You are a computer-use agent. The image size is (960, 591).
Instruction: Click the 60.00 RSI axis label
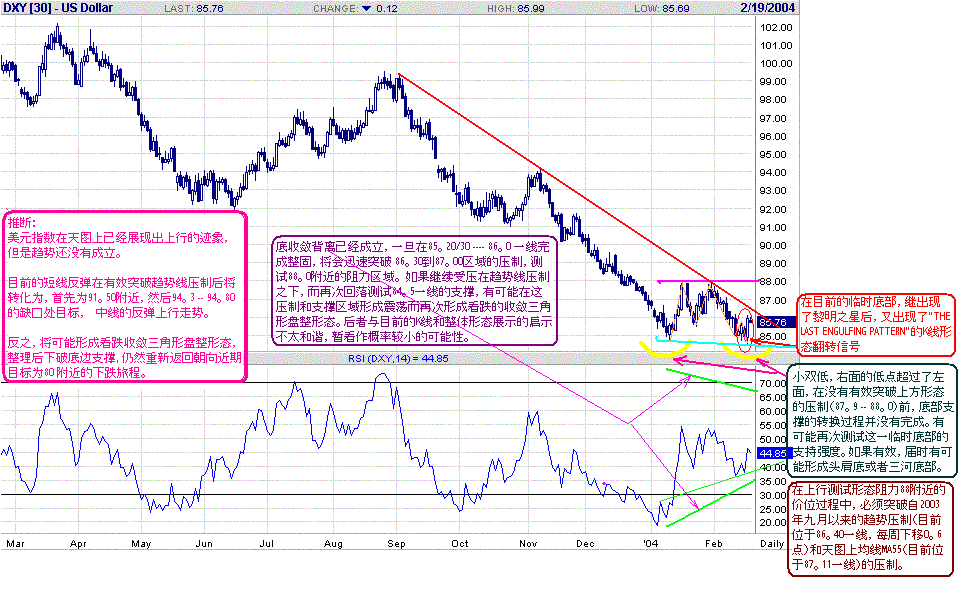(x=773, y=412)
